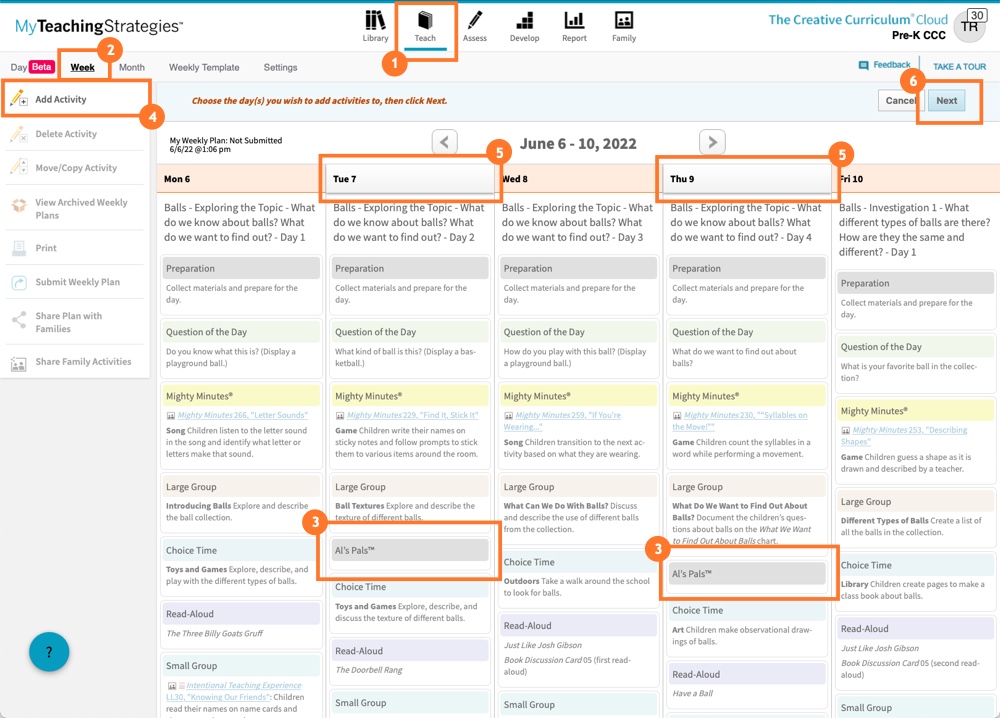Viewport: 1000px width, 718px height.
Task: Select the Tue 7 day header
Action: pos(412,179)
